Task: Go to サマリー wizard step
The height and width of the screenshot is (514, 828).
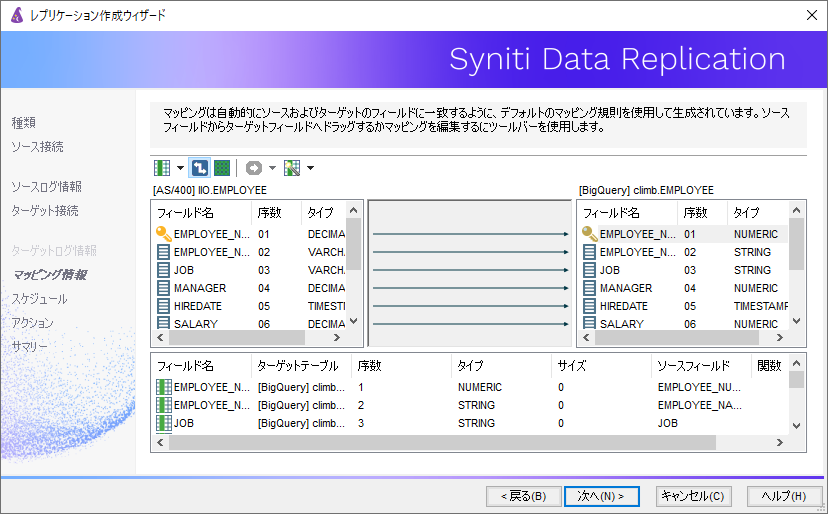Action: coord(30,347)
